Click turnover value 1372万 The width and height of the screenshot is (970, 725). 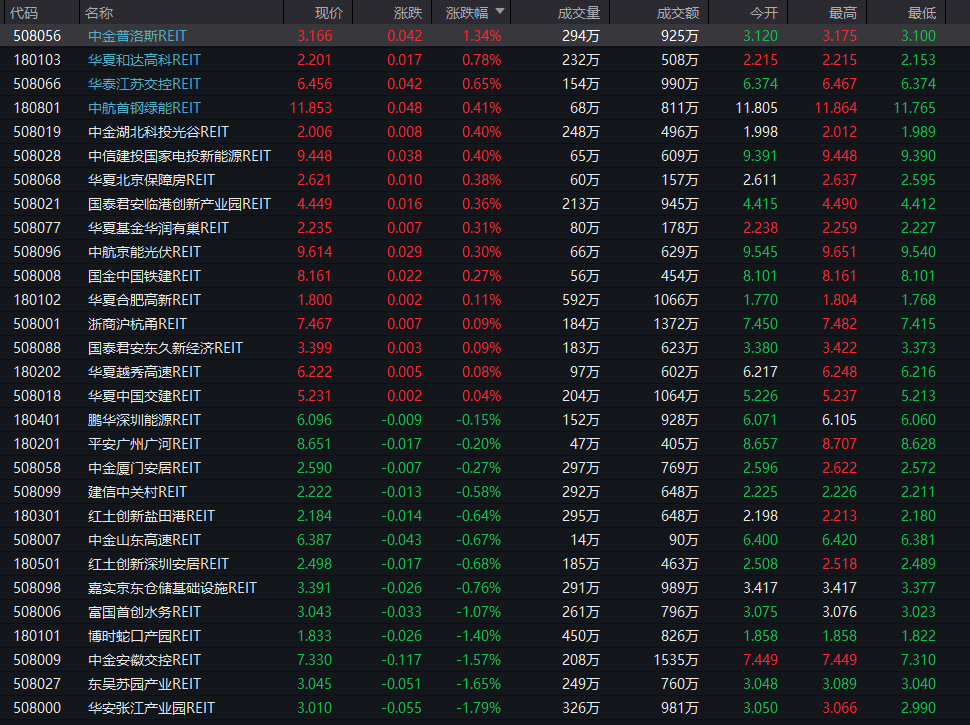click(x=676, y=324)
